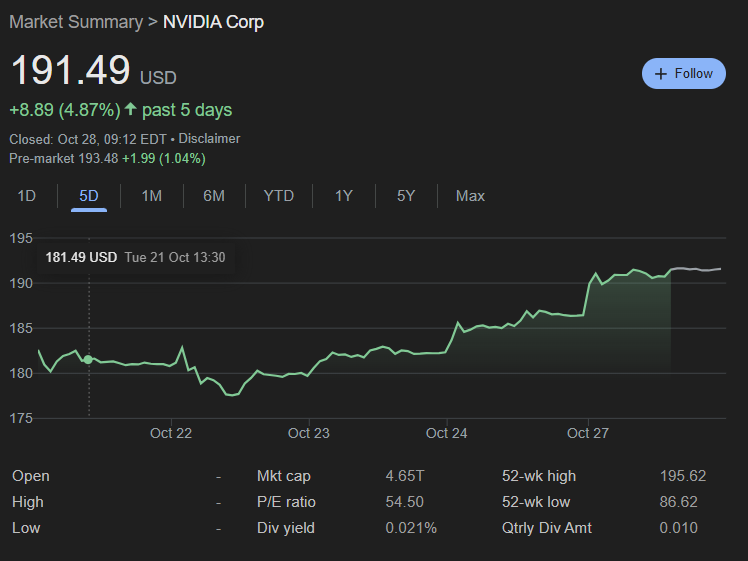
Task: Click the green data point marker on chart
Action: pos(88,359)
